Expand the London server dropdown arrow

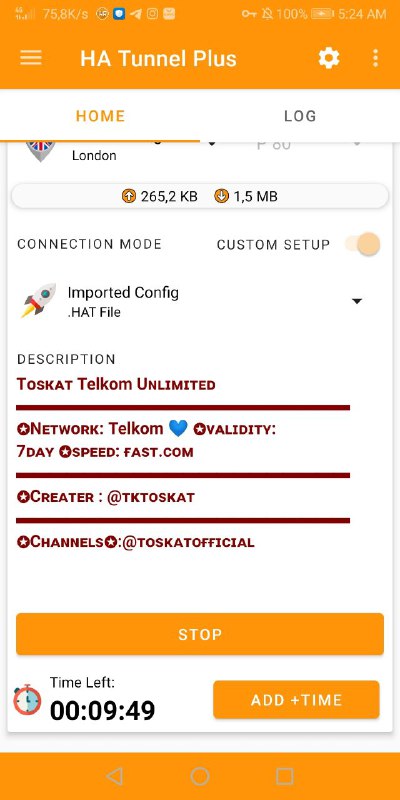(212, 144)
